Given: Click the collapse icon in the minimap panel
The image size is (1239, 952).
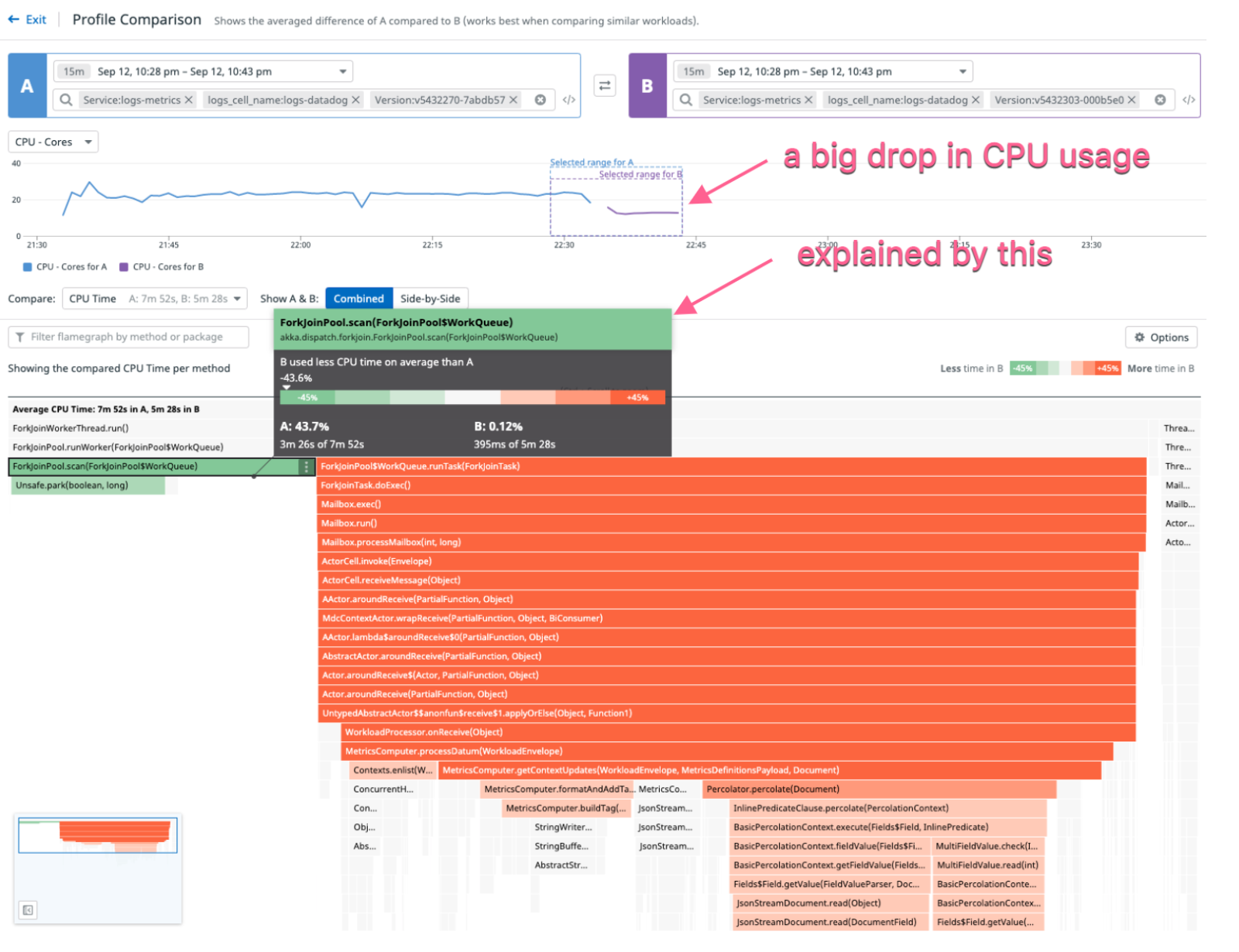Looking at the screenshot, I should point(28,911).
